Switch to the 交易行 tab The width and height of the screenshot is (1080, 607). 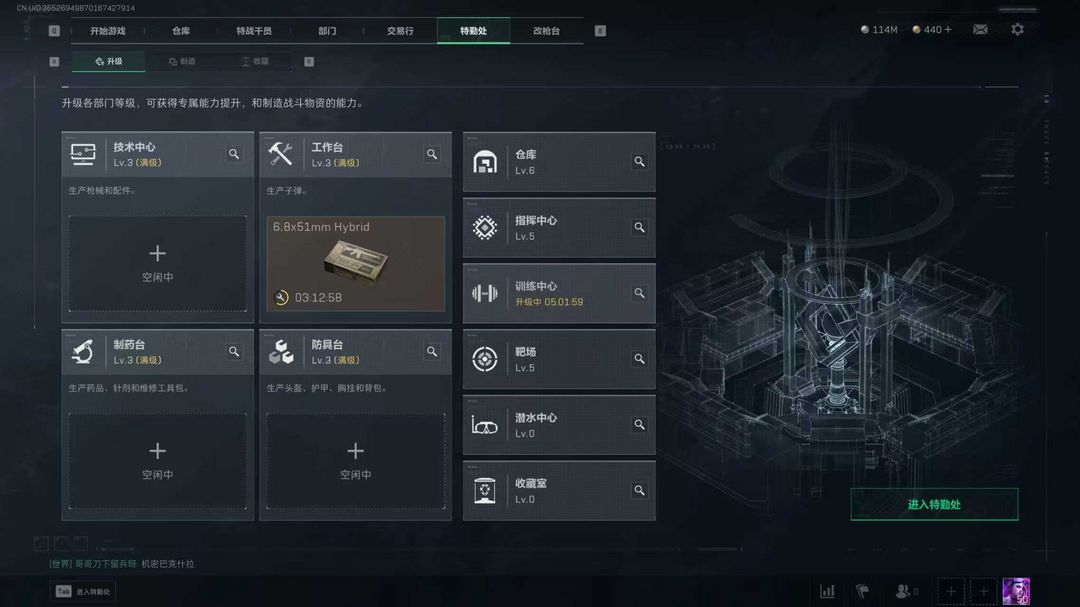point(400,31)
